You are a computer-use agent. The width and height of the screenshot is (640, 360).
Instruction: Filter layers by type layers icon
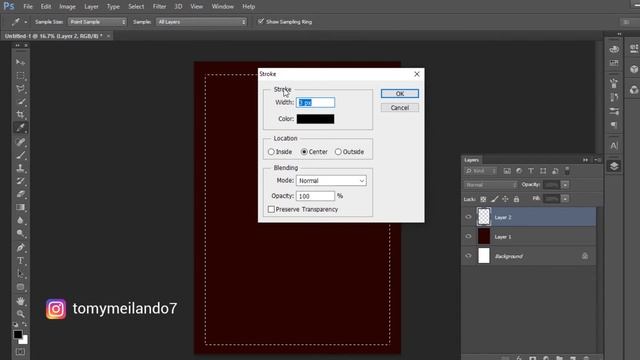pyautogui.click(x=531, y=171)
